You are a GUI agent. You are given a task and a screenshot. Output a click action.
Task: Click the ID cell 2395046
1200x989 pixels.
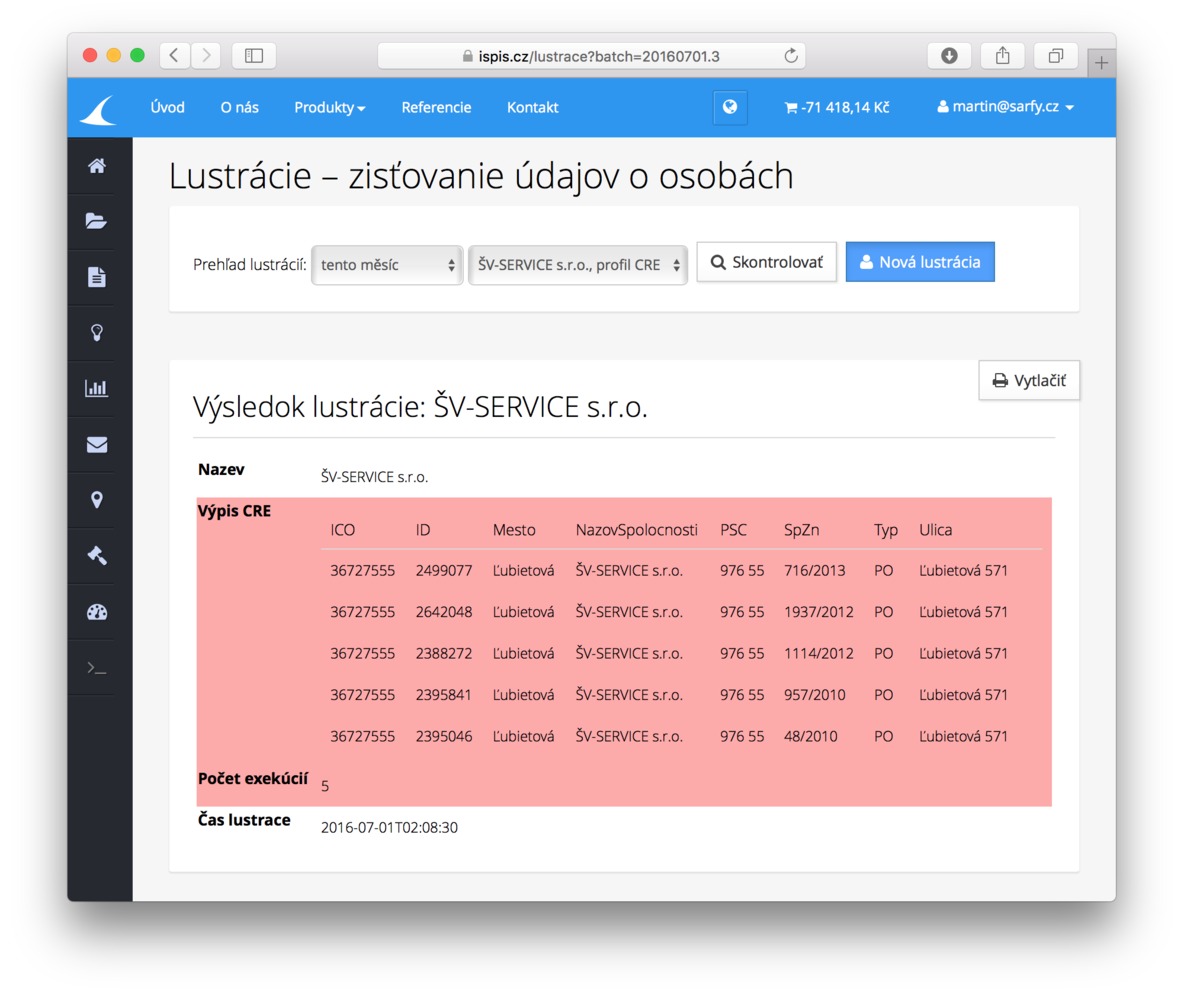coord(444,736)
